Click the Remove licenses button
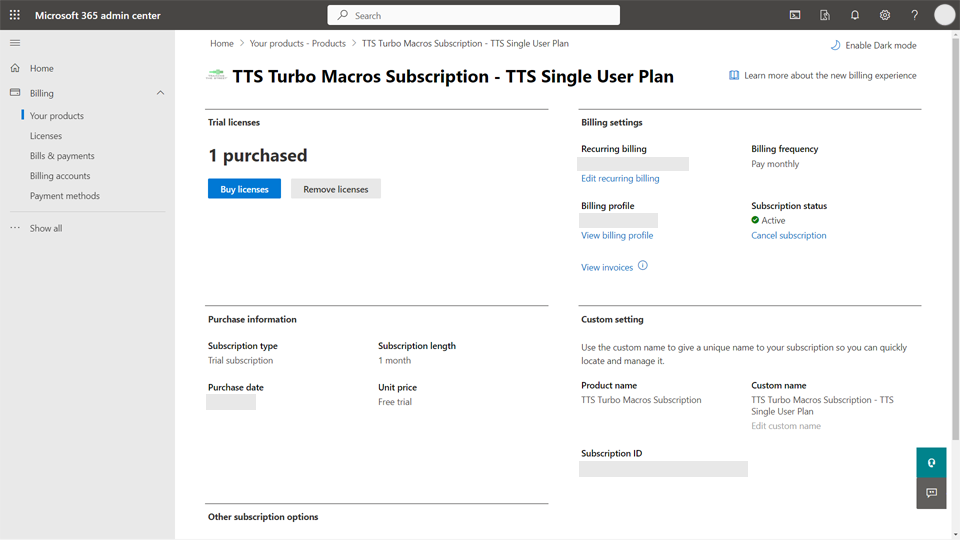Screen dimensions: 960x540 336,189
